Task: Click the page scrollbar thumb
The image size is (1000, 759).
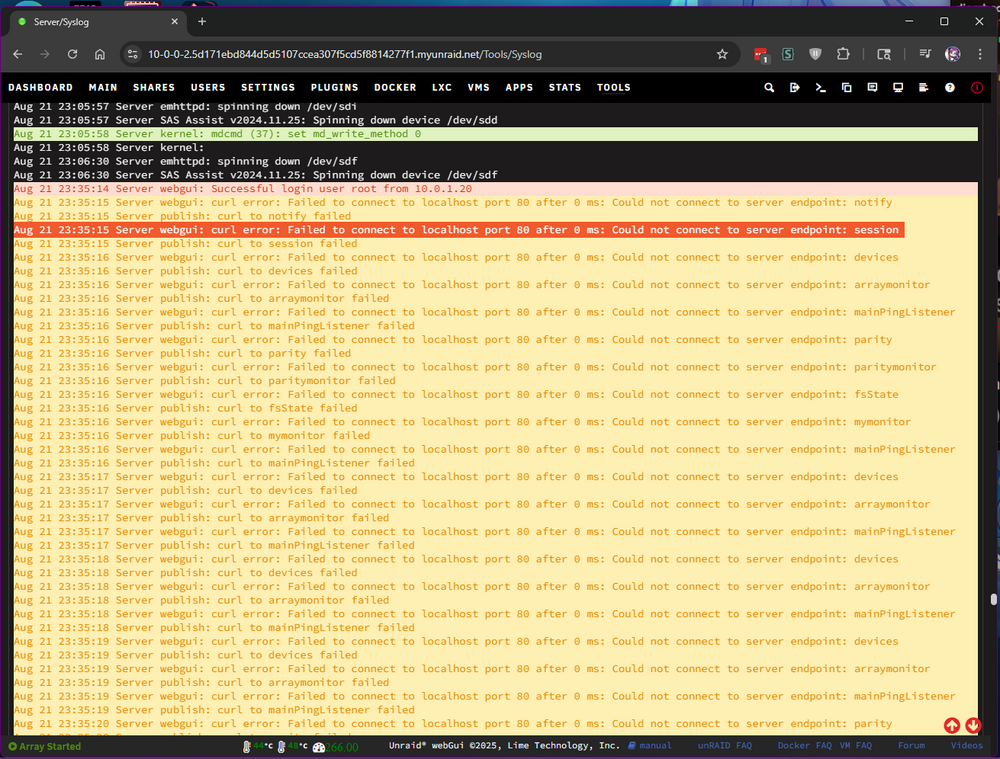Action: click(994, 599)
